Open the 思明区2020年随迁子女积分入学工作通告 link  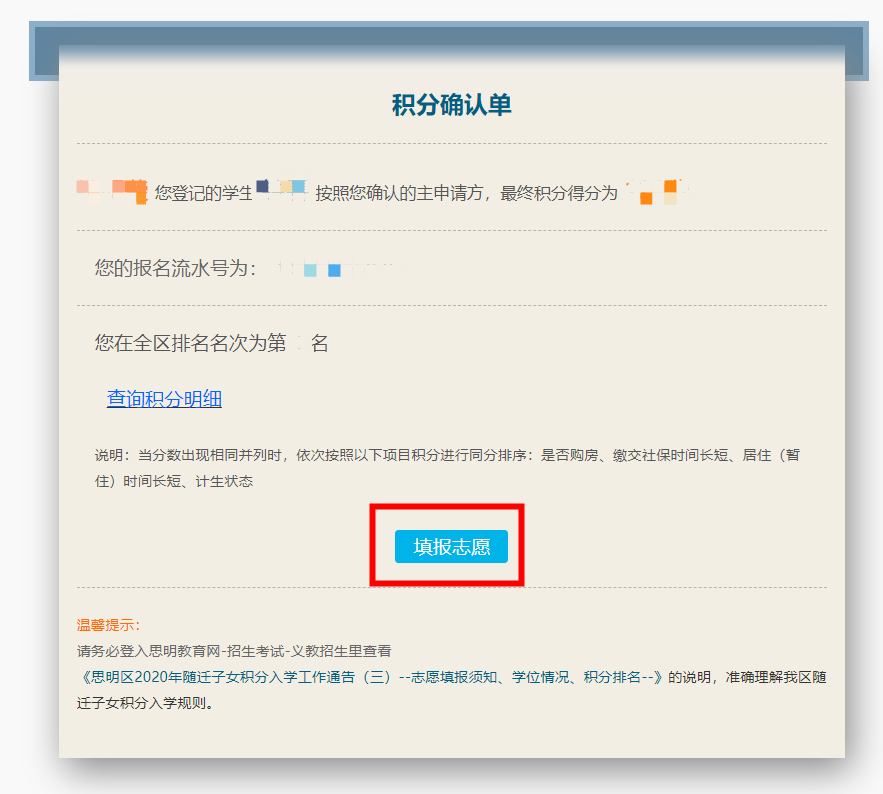coord(372,677)
